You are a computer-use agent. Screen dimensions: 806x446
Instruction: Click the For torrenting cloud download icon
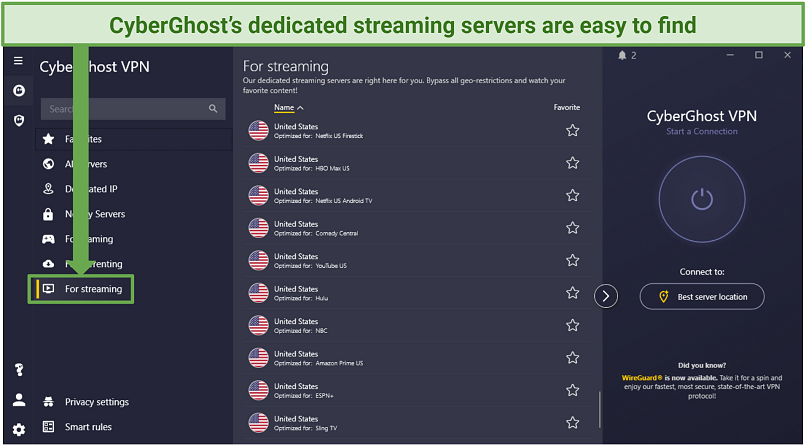point(48,264)
